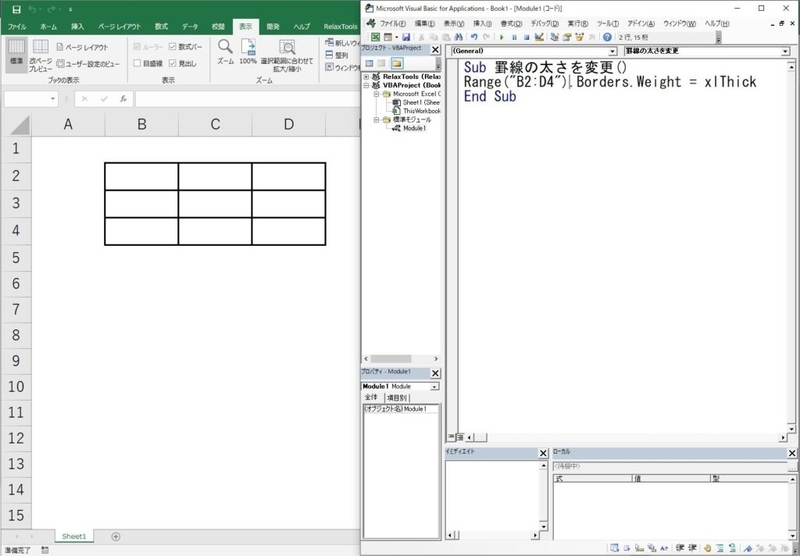800x556 pixels.
Task: Open the Module1 properties object dropdown
Action: pyautogui.click(x=434, y=387)
